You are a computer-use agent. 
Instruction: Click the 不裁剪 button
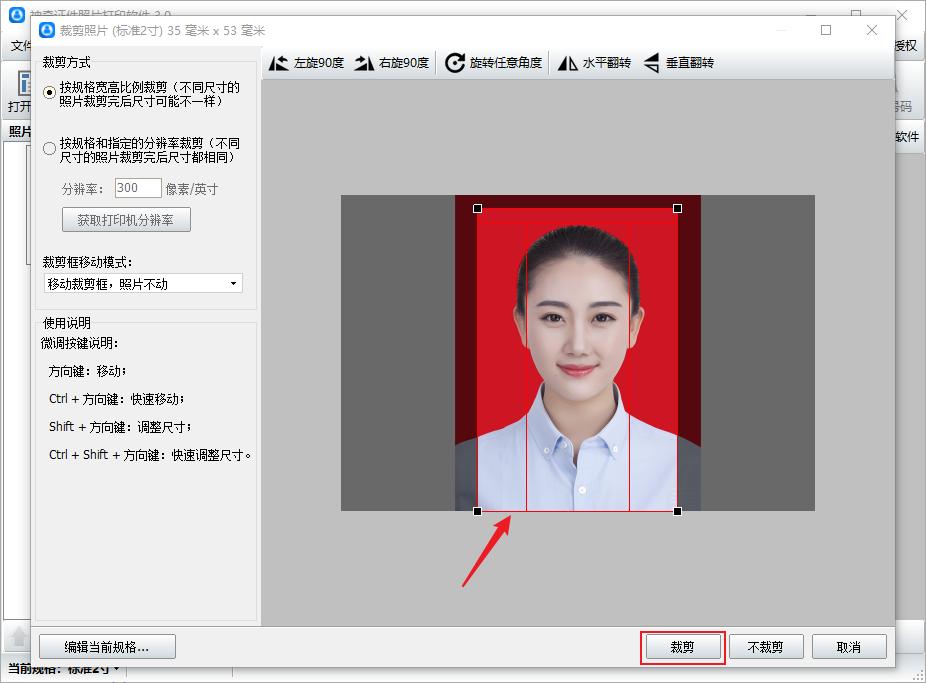[x=766, y=647]
